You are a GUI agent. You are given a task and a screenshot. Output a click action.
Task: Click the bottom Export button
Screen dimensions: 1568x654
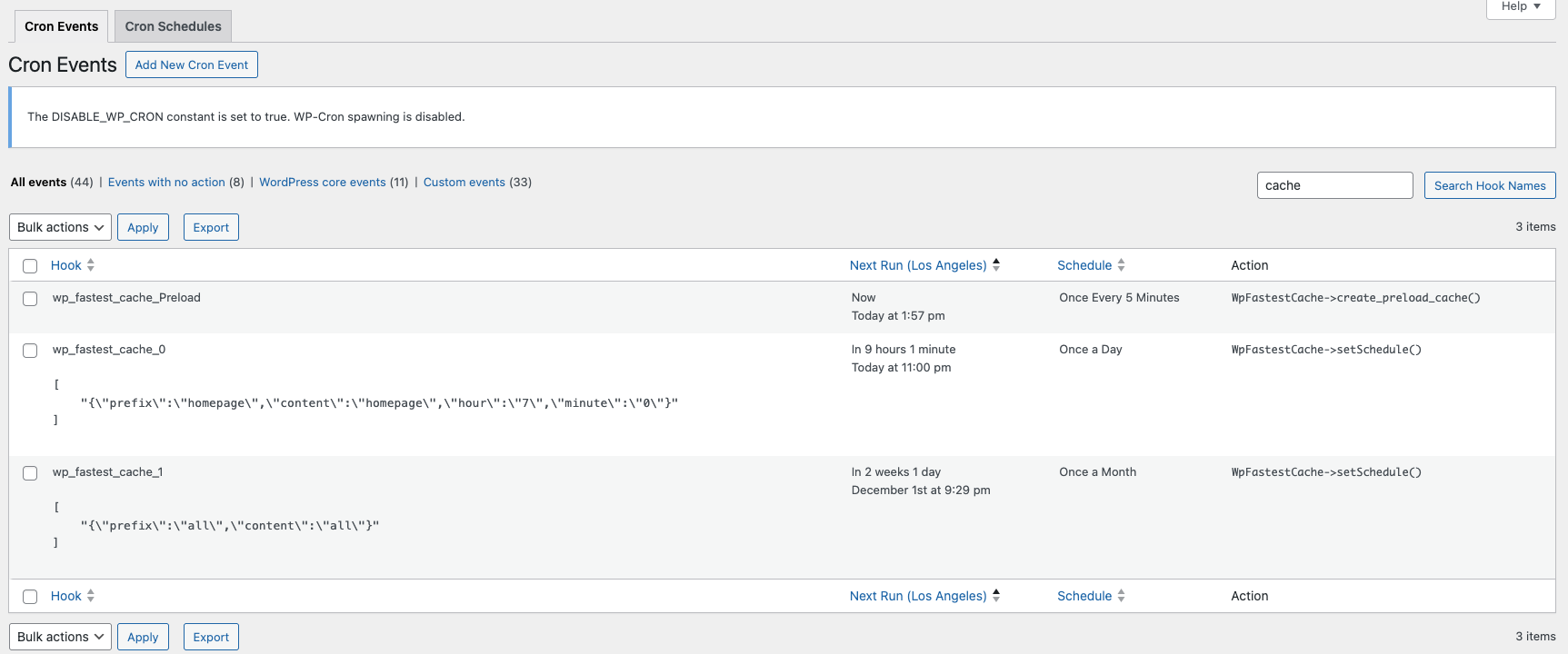[x=211, y=637]
